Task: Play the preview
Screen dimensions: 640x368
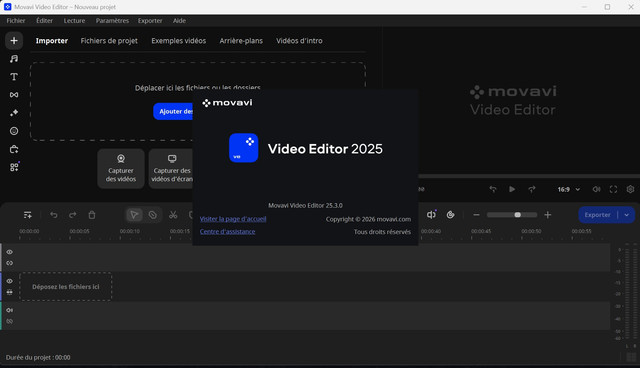Action: point(512,189)
